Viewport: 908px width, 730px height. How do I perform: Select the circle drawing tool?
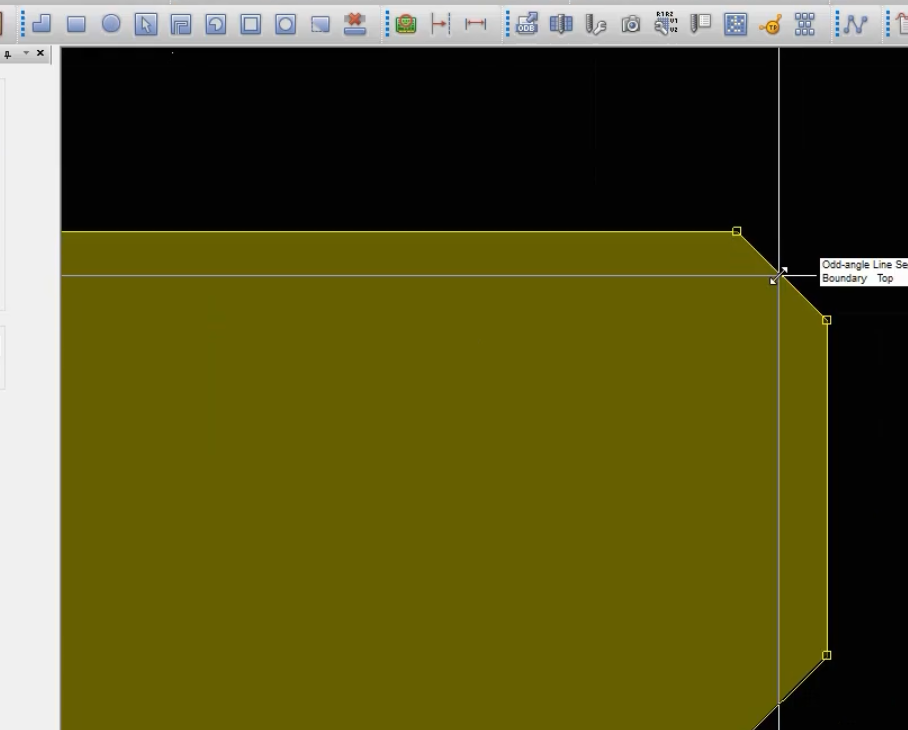click(x=111, y=24)
